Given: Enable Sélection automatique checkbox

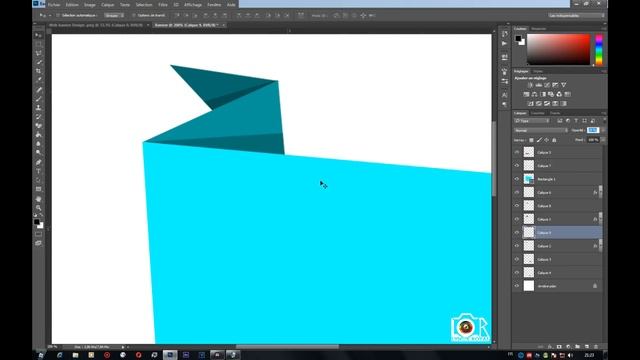Looking at the screenshot, I should coord(58,16).
